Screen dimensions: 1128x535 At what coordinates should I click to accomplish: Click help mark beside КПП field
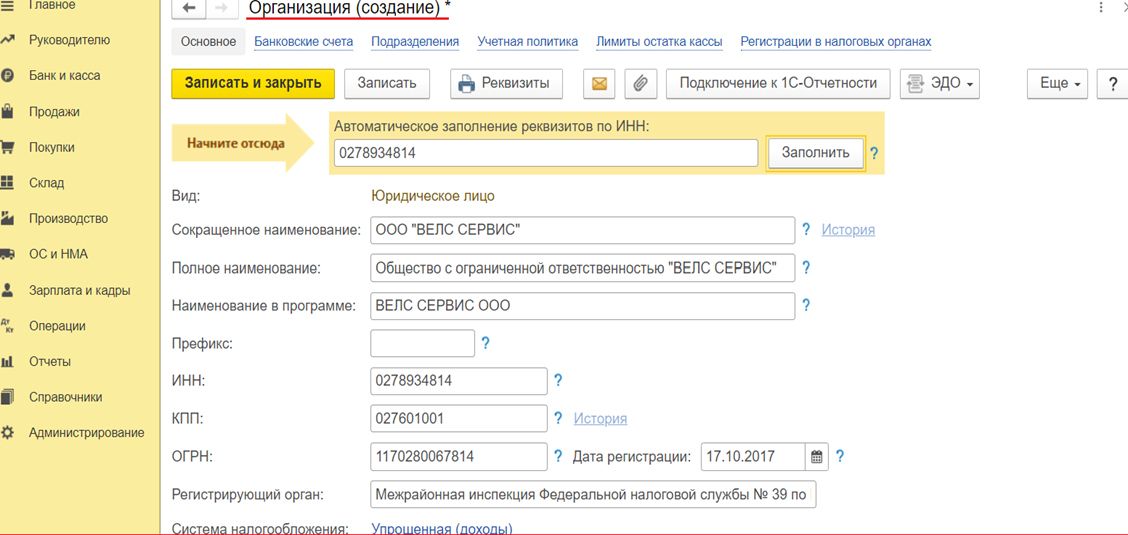[558, 419]
